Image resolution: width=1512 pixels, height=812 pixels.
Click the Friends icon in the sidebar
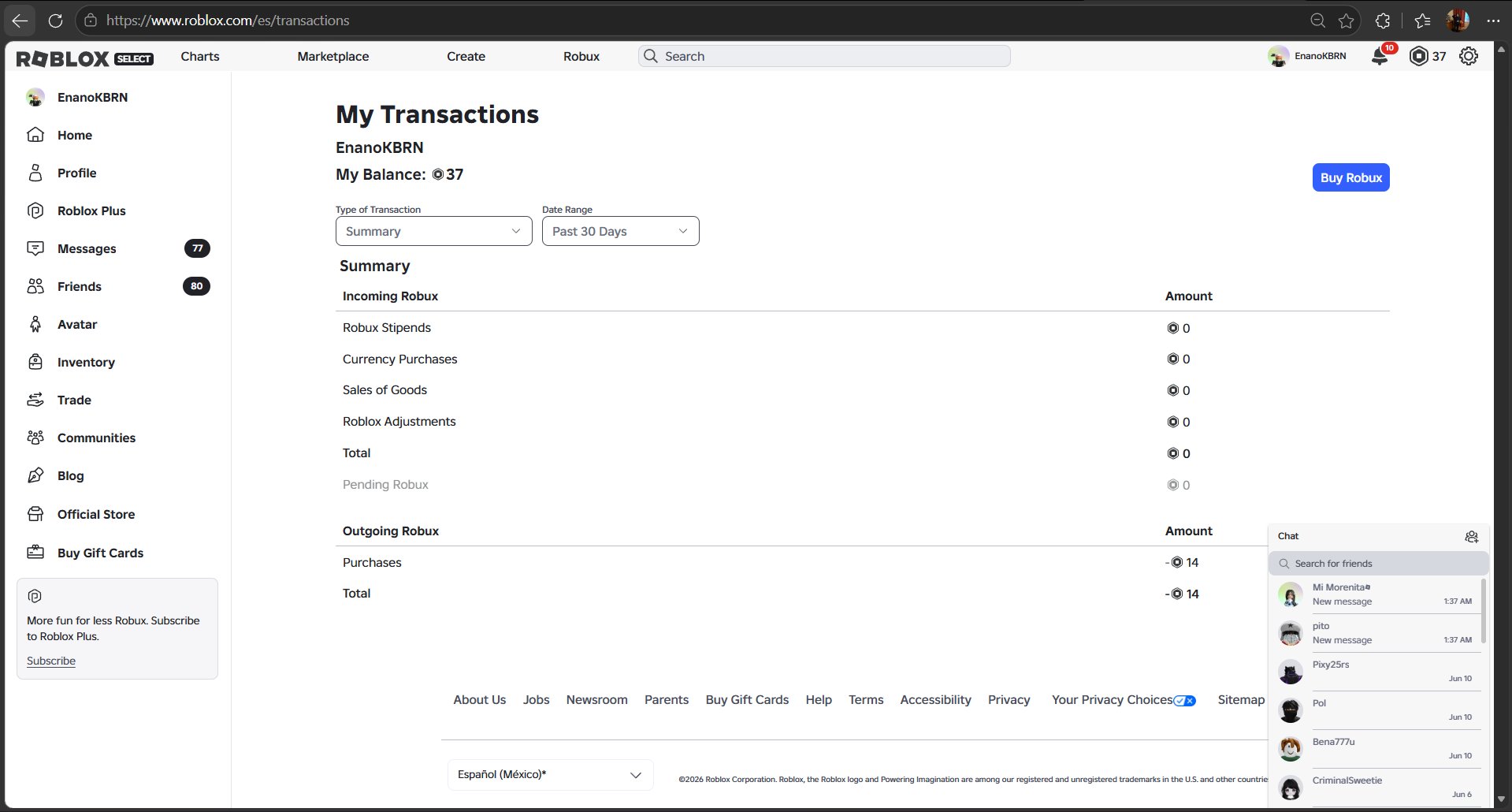tap(35, 286)
